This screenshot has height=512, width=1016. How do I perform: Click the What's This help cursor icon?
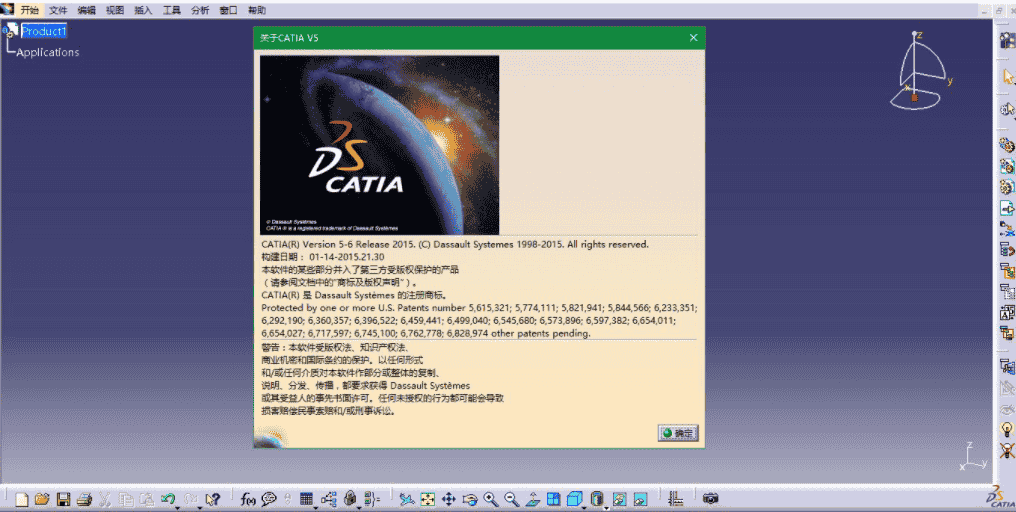(x=212, y=498)
